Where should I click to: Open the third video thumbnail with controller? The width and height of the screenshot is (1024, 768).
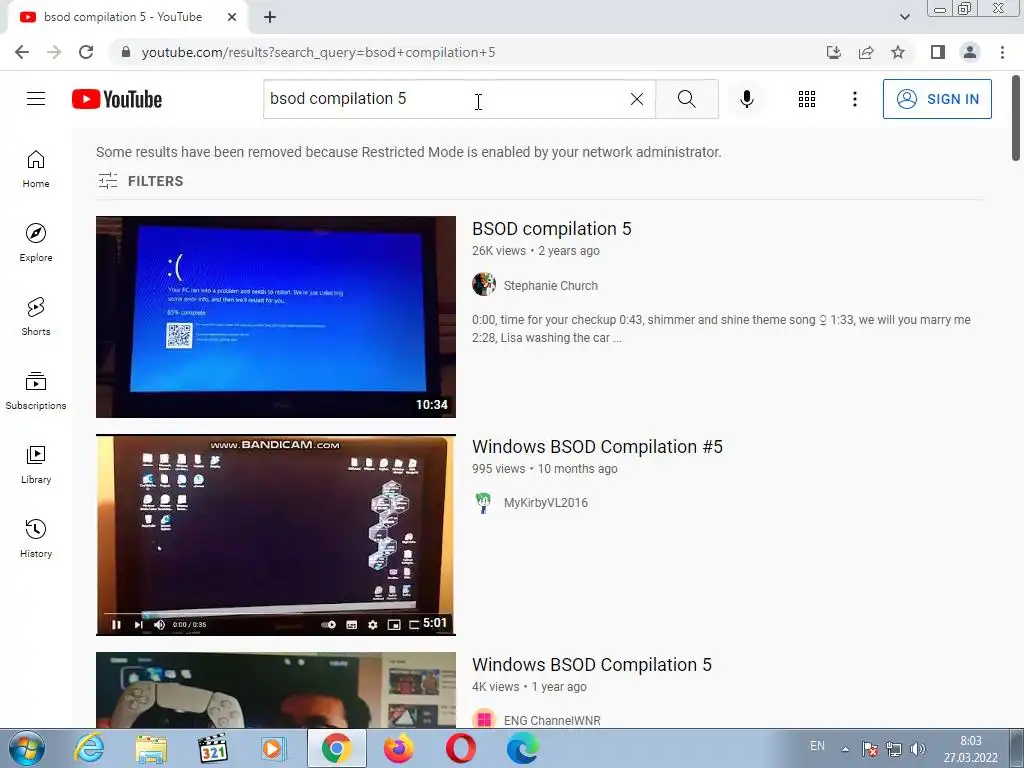click(x=276, y=690)
